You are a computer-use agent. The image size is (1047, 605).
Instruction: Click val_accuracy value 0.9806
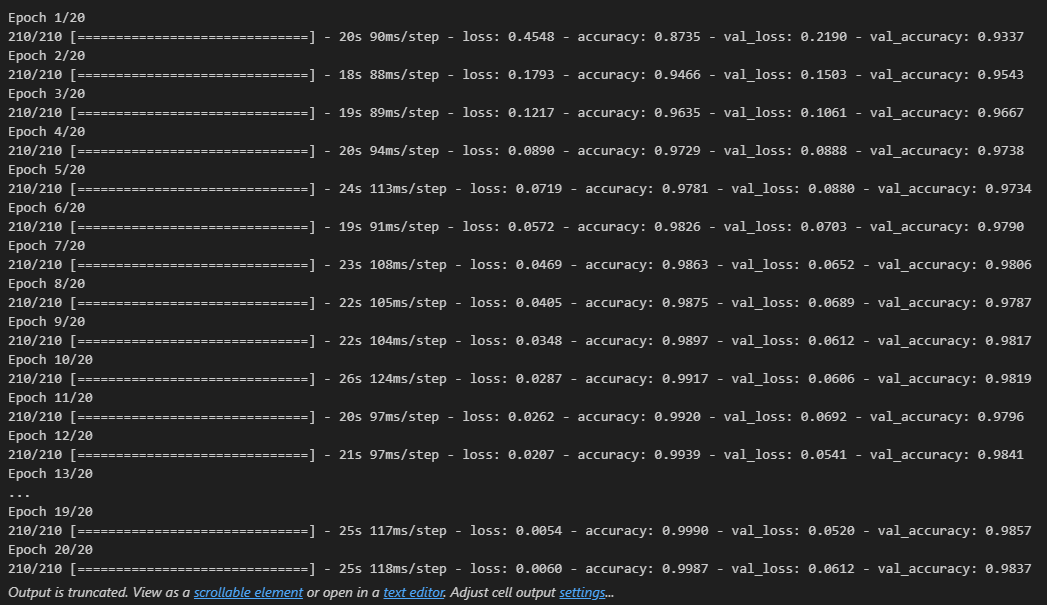[1008, 265]
